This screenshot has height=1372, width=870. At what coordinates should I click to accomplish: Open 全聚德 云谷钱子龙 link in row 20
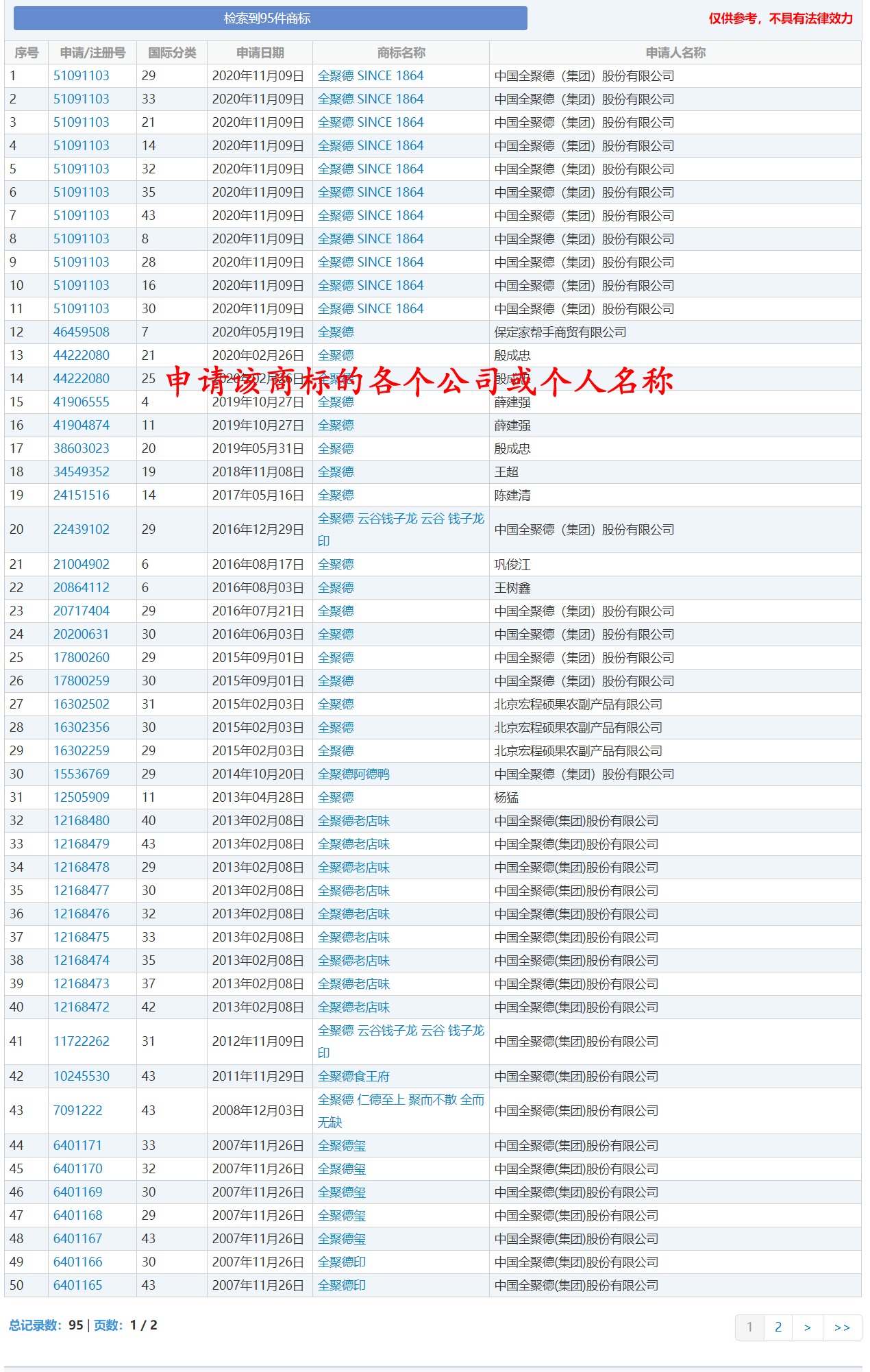(401, 530)
